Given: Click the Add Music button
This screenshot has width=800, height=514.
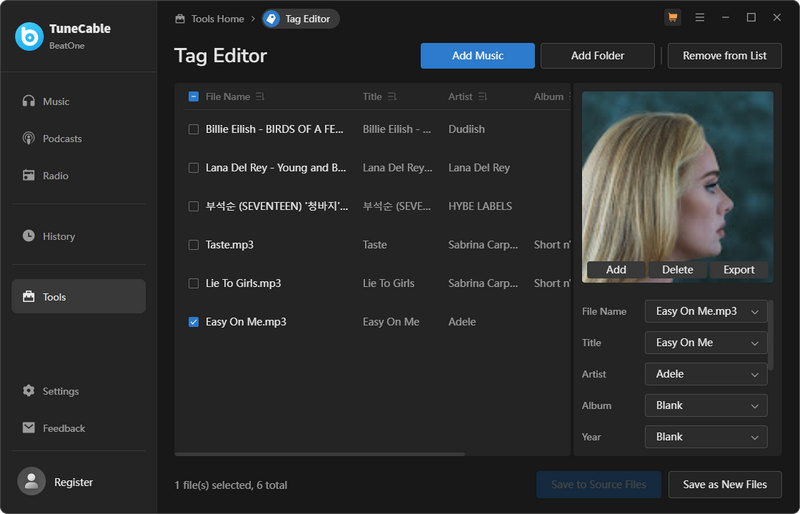Looking at the screenshot, I should click(478, 56).
